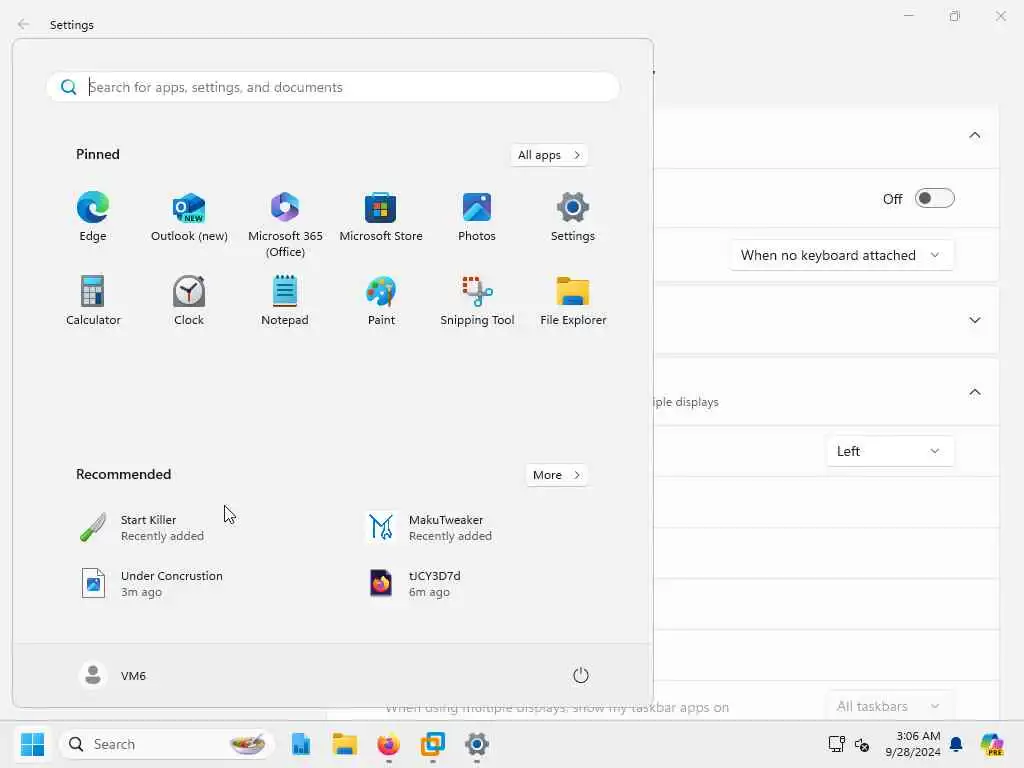Click the Start menu search field
Viewport: 1024px width, 768px height.
(333, 87)
